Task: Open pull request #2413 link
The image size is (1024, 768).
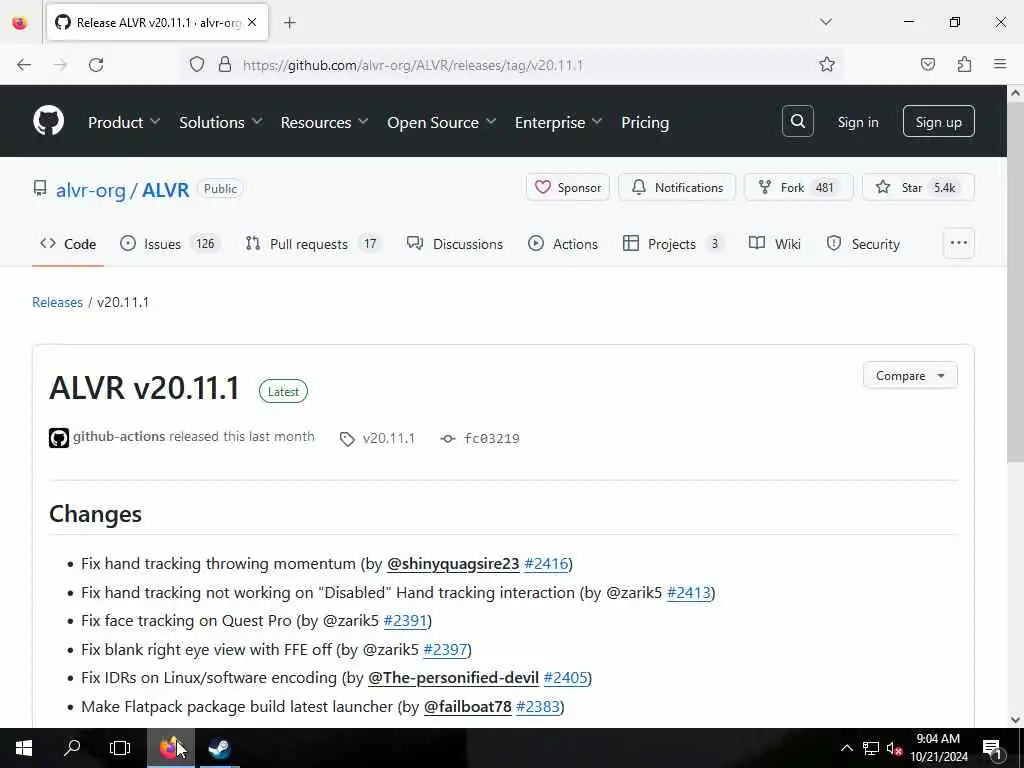Action: point(688,592)
